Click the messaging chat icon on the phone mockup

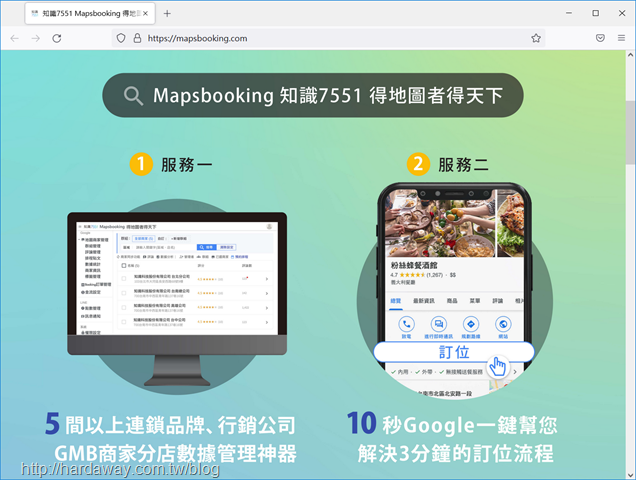(438, 324)
